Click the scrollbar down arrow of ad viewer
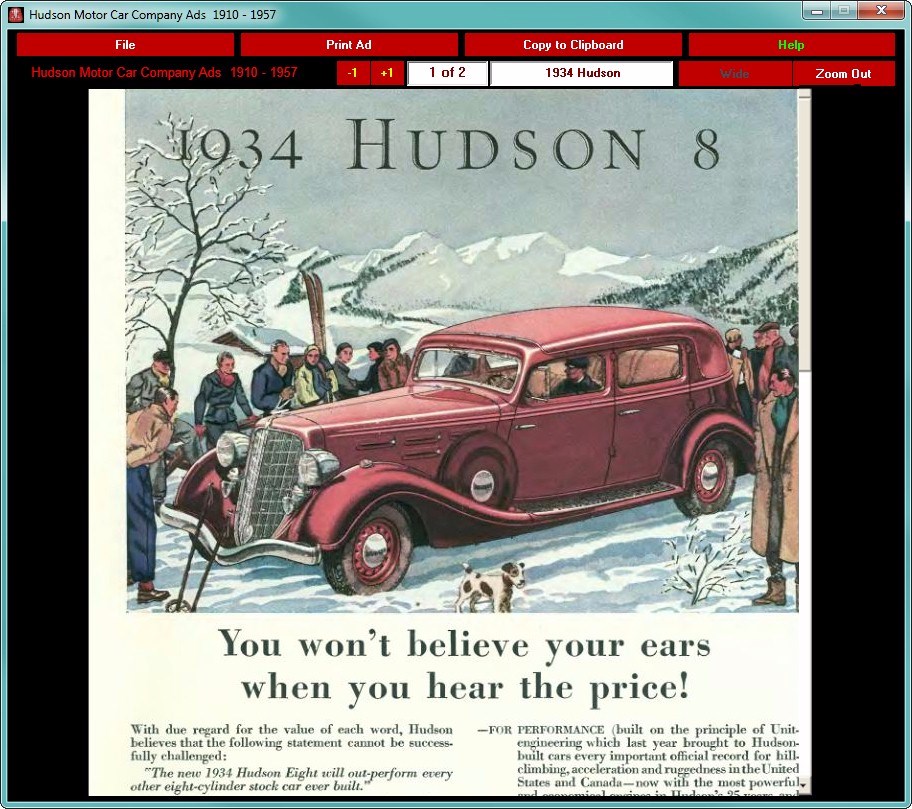 click(x=804, y=785)
